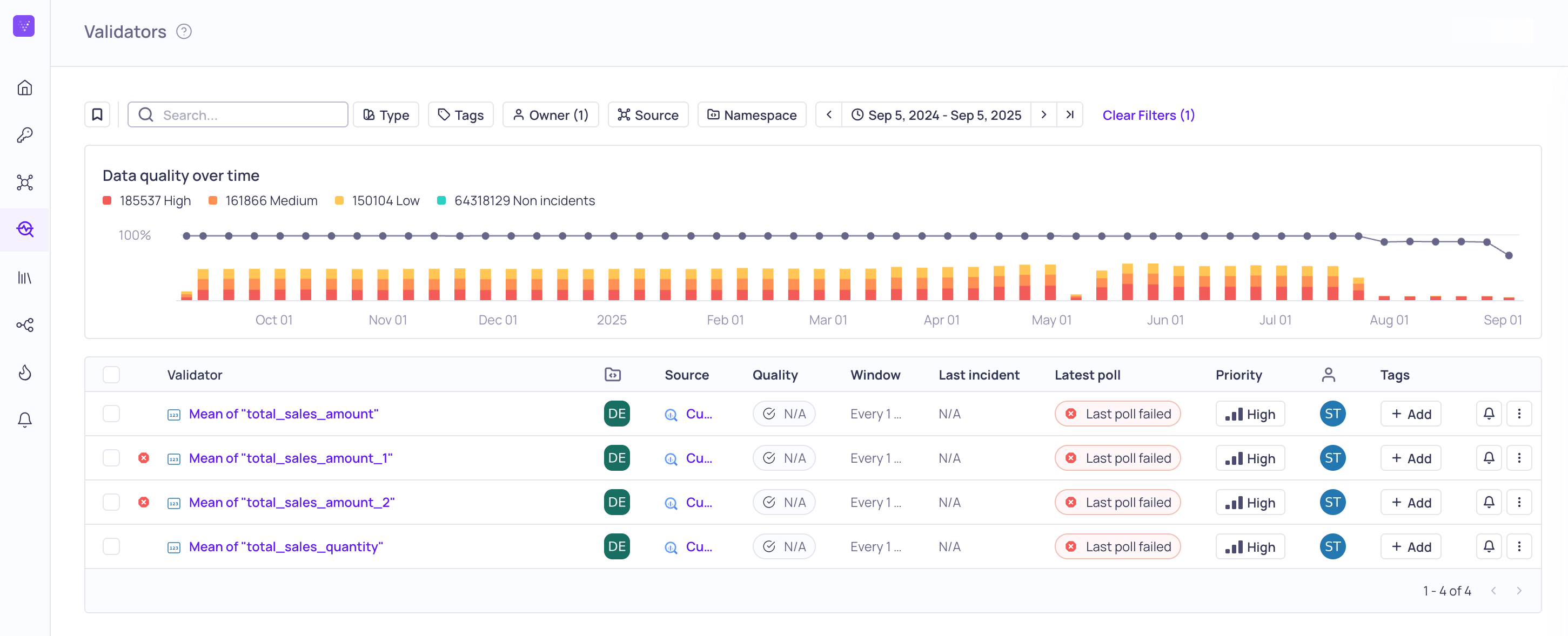This screenshot has height=636, width=1568.
Task: Open more options for total_sales_amount_1 row
Action: tap(1519, 458)
